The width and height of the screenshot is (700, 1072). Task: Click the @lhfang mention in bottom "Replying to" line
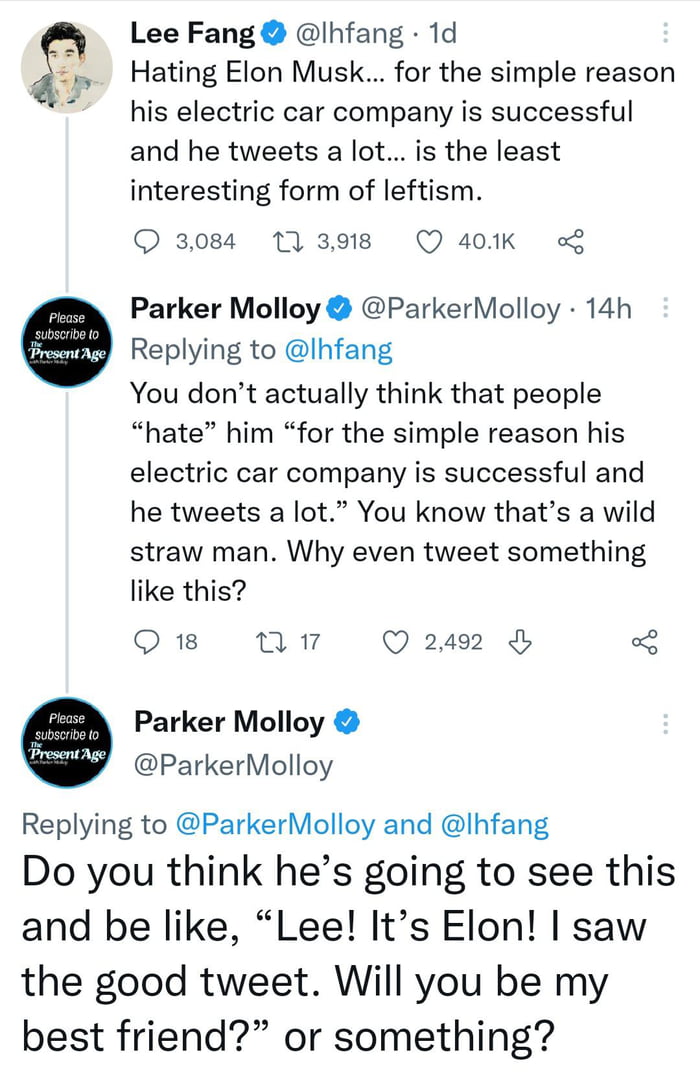coord(494,825)
